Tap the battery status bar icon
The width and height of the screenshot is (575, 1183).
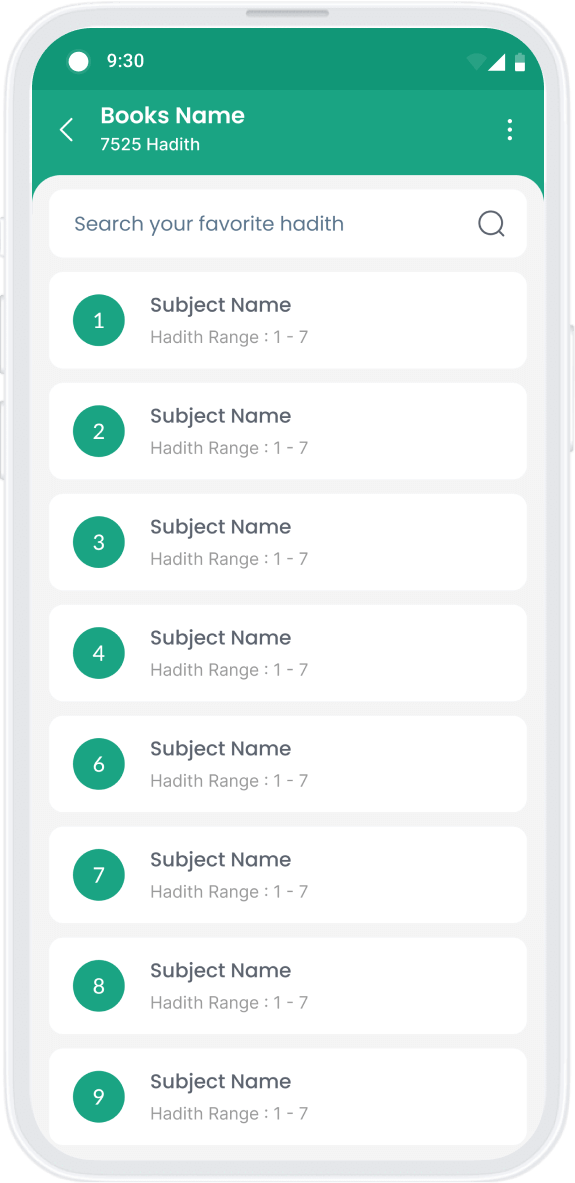click(520, 62)
